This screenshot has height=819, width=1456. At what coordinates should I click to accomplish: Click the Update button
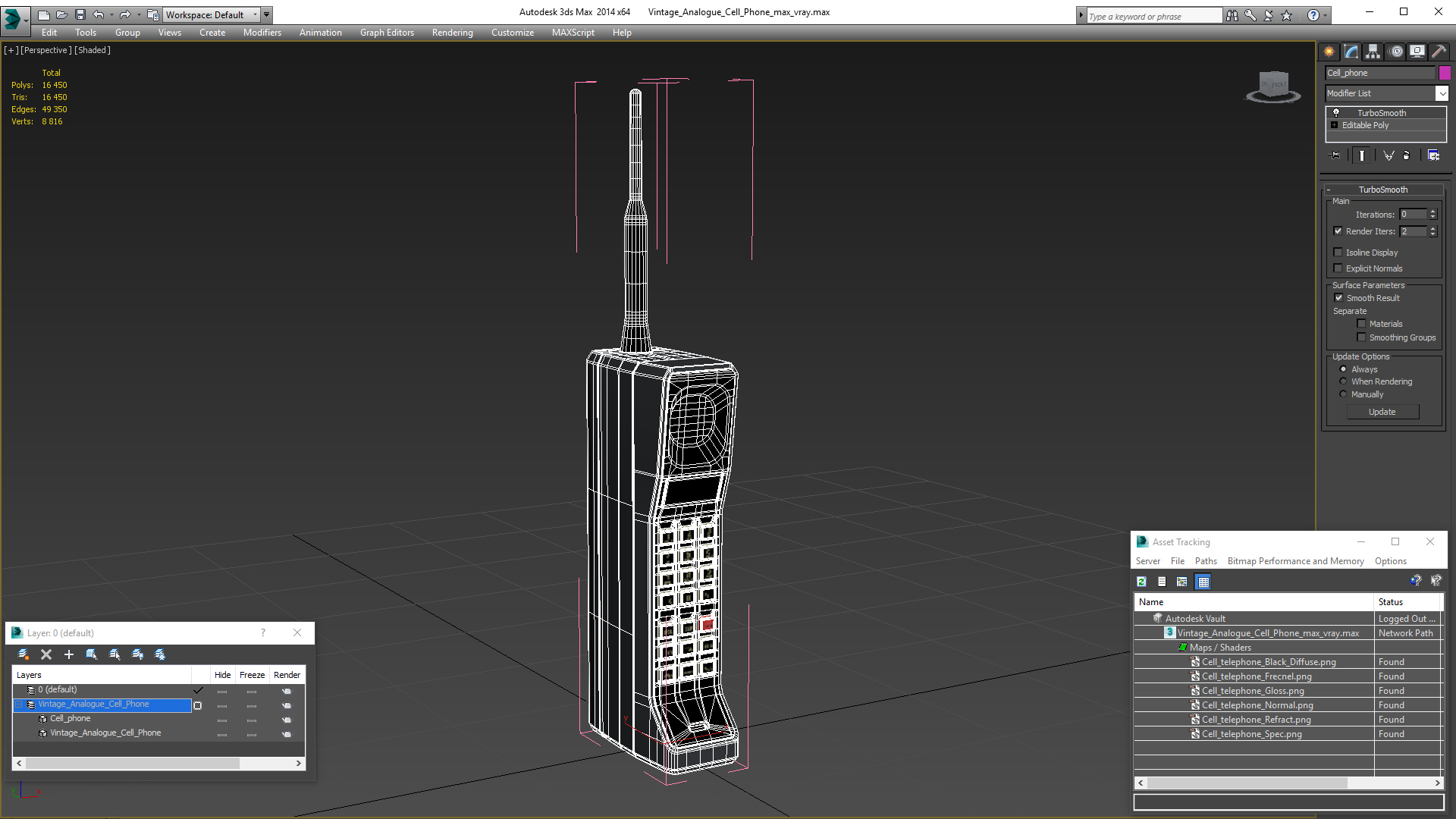click(1382, 412)
